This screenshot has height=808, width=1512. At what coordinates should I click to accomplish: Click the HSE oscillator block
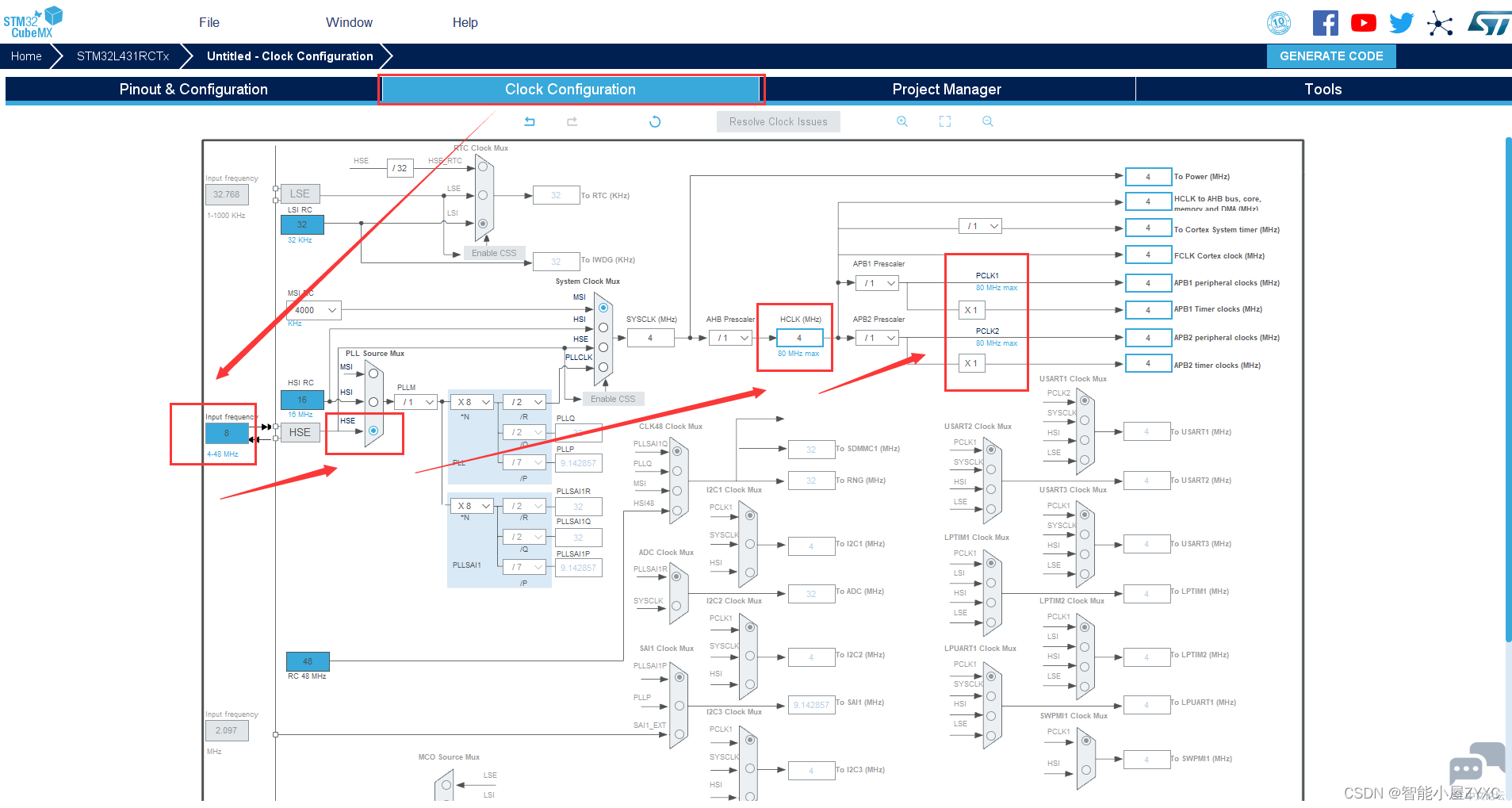tap(300, 432)
